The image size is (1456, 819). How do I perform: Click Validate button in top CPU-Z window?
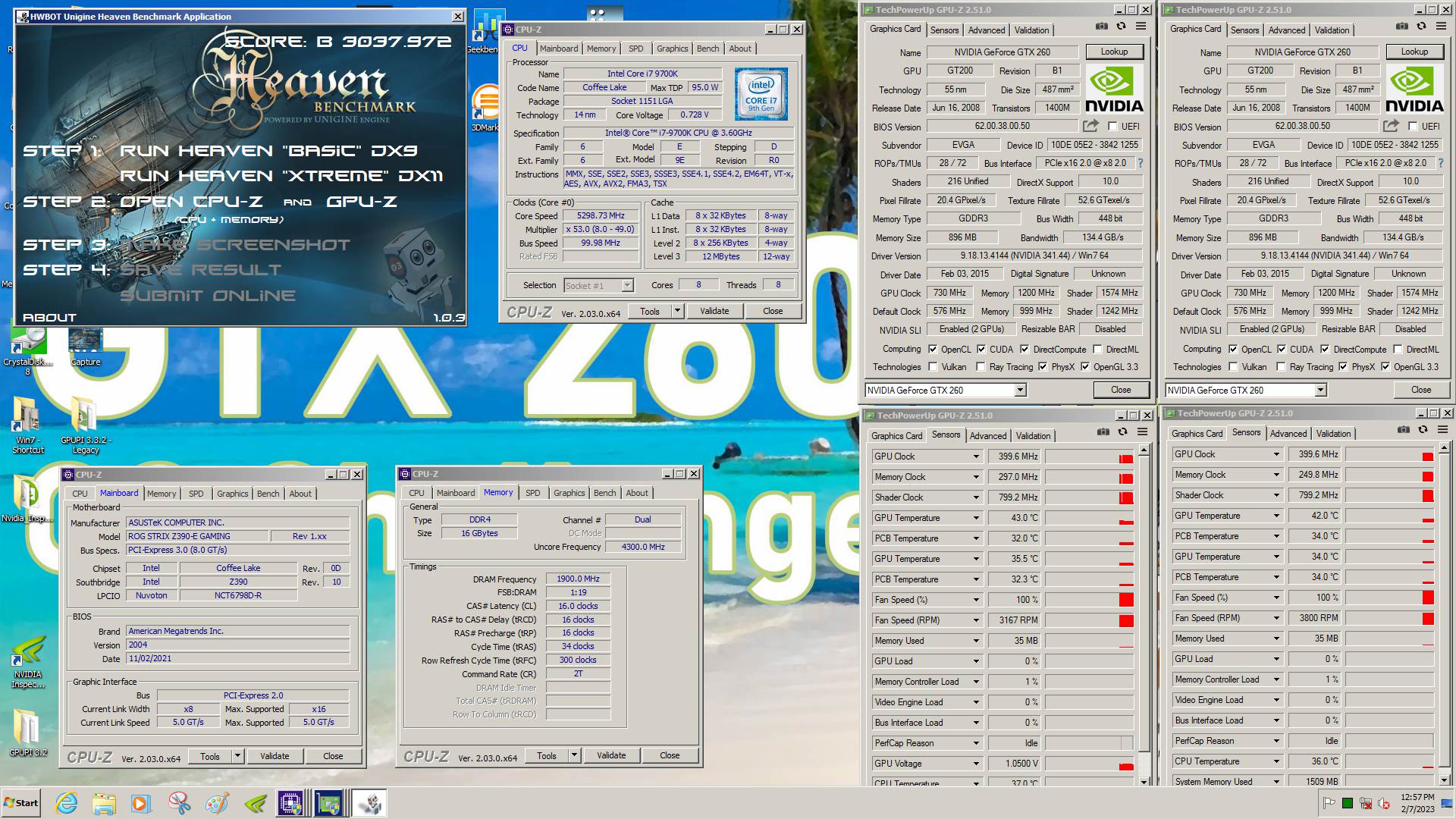click(714, 311)
